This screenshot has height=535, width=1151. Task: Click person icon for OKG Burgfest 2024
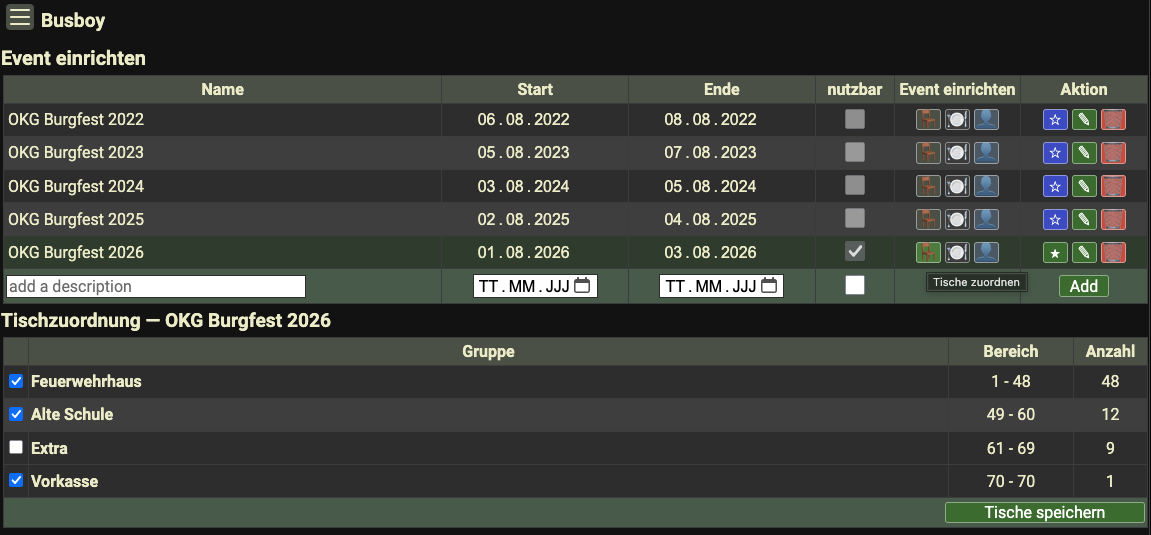[986, 186]
